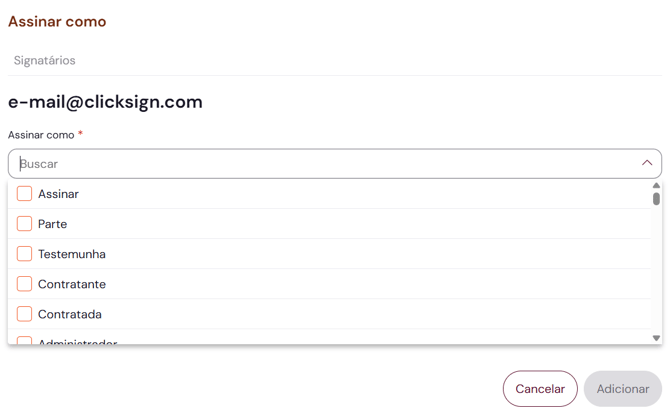Click the scrollbar down arrow

pyautogui.click(x=656, y=338)
